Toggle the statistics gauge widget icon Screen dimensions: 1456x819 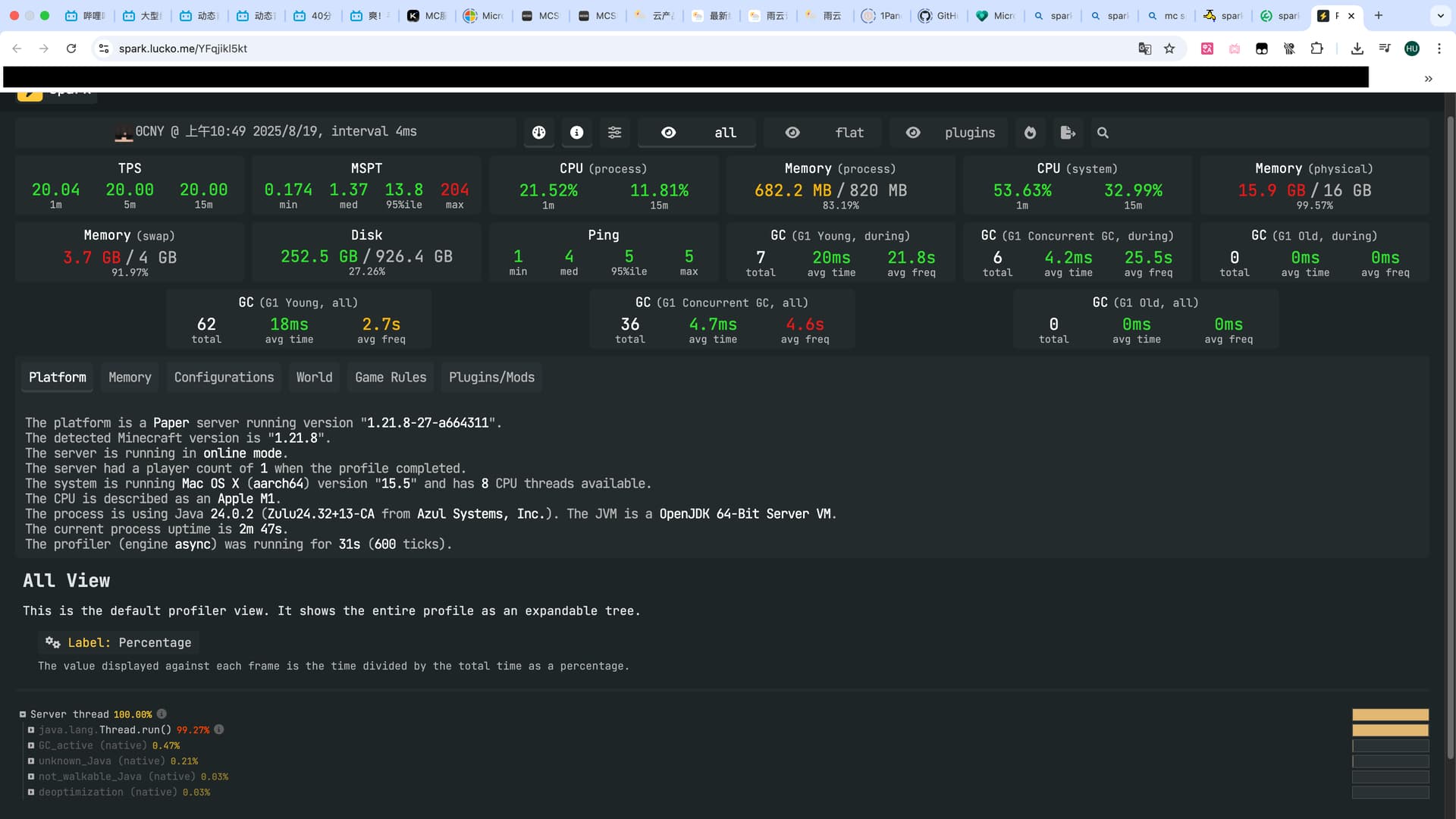538,133
